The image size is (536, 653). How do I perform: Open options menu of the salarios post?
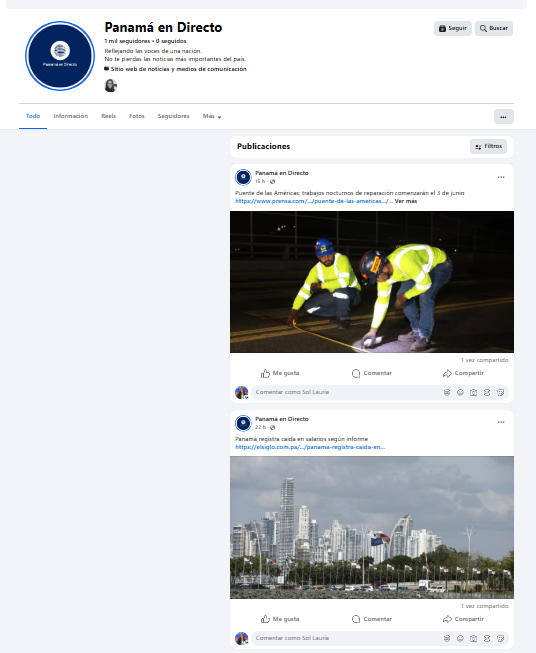tap(501, 422)
